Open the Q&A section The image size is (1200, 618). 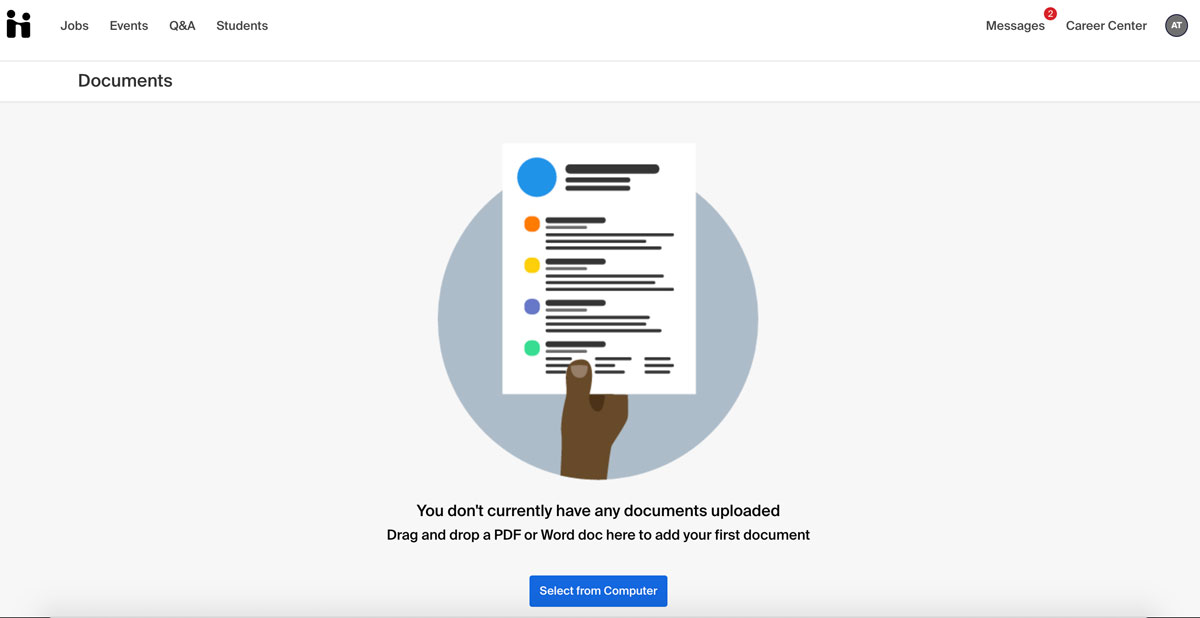coord(182,25)
